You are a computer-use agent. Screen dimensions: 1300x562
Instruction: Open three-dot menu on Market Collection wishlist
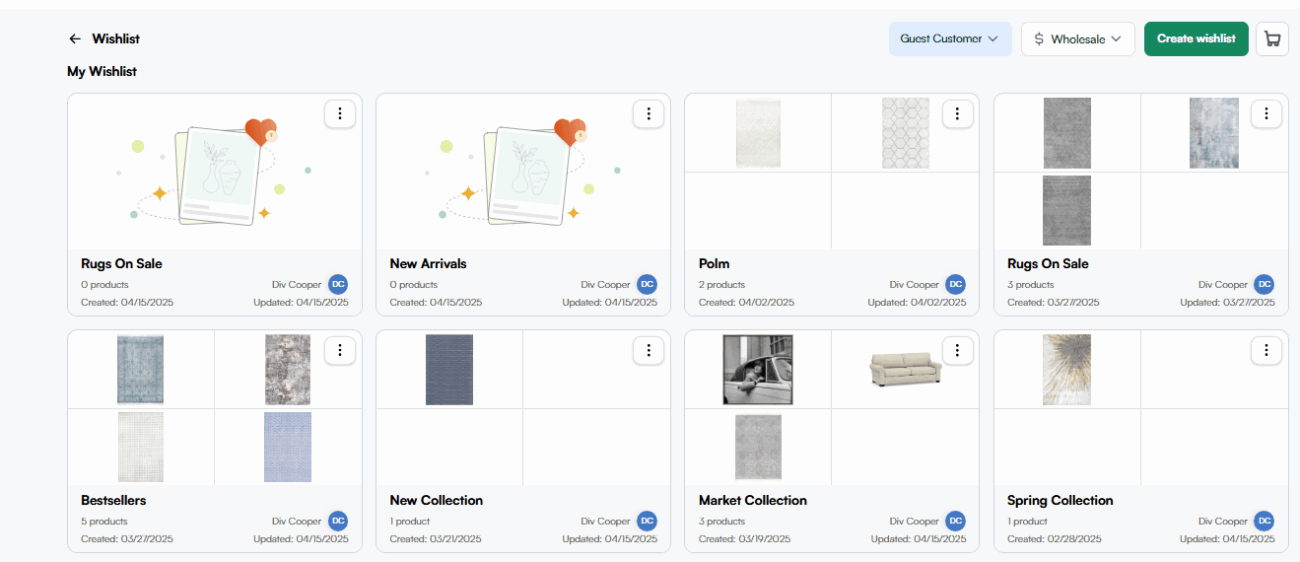pyautogui.click(x=957, y=350)
